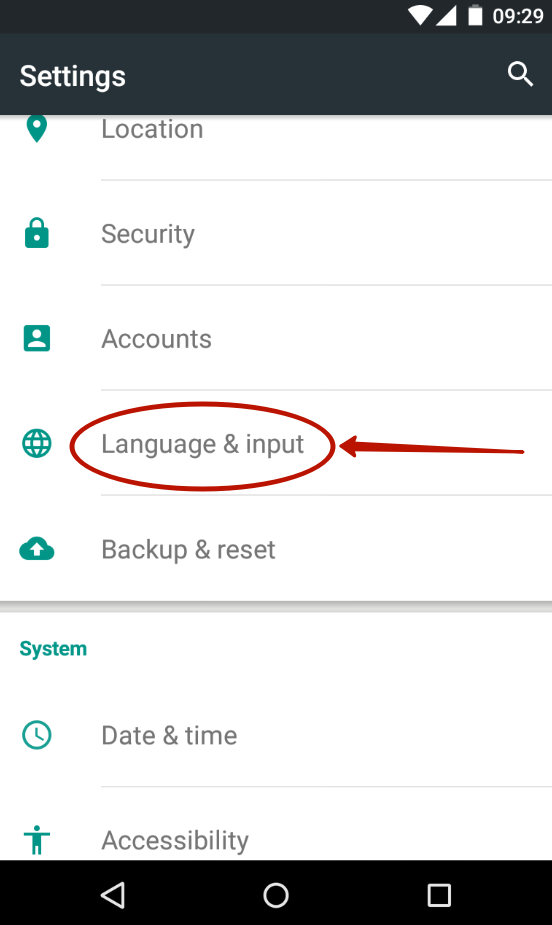Image resolution: width=552 pixels, height=925 pixels.
Task: Open Backup & reset settings
Action: coord(276,549)
